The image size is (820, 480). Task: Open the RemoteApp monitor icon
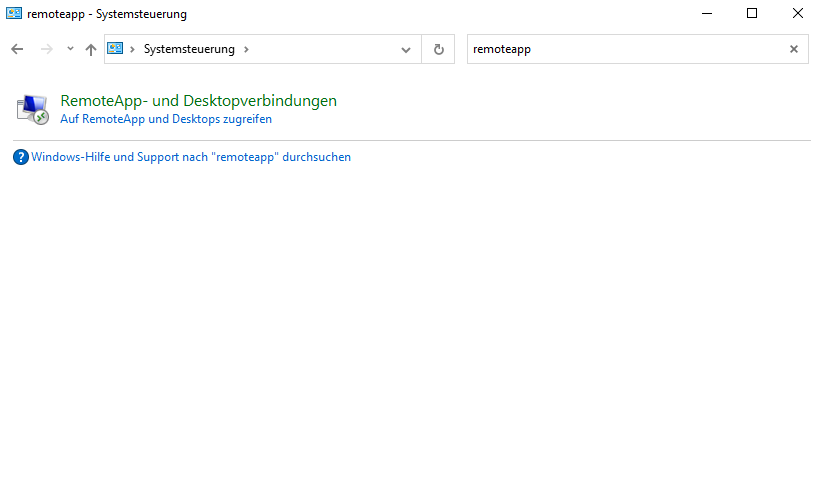click(x=33, y=109)
